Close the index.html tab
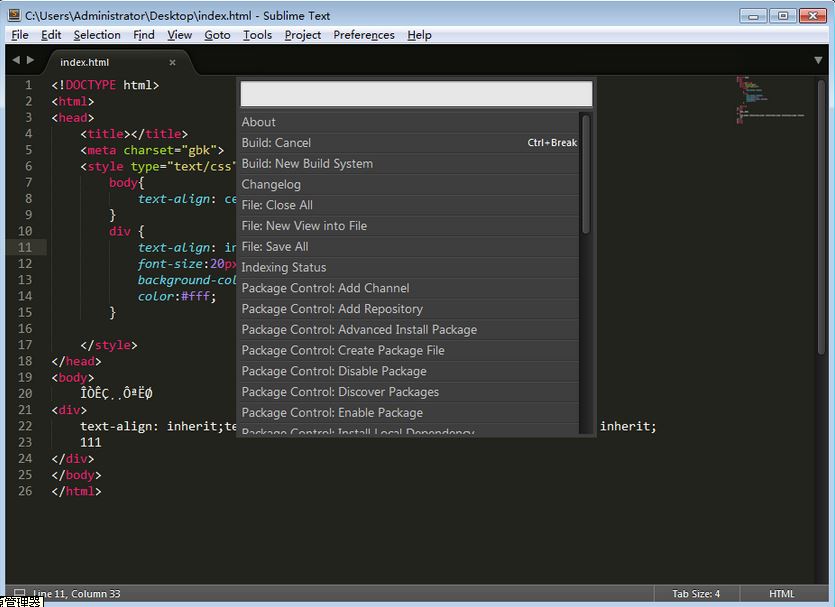The height and width of the screenshot is (607, 835). [173, 62]
